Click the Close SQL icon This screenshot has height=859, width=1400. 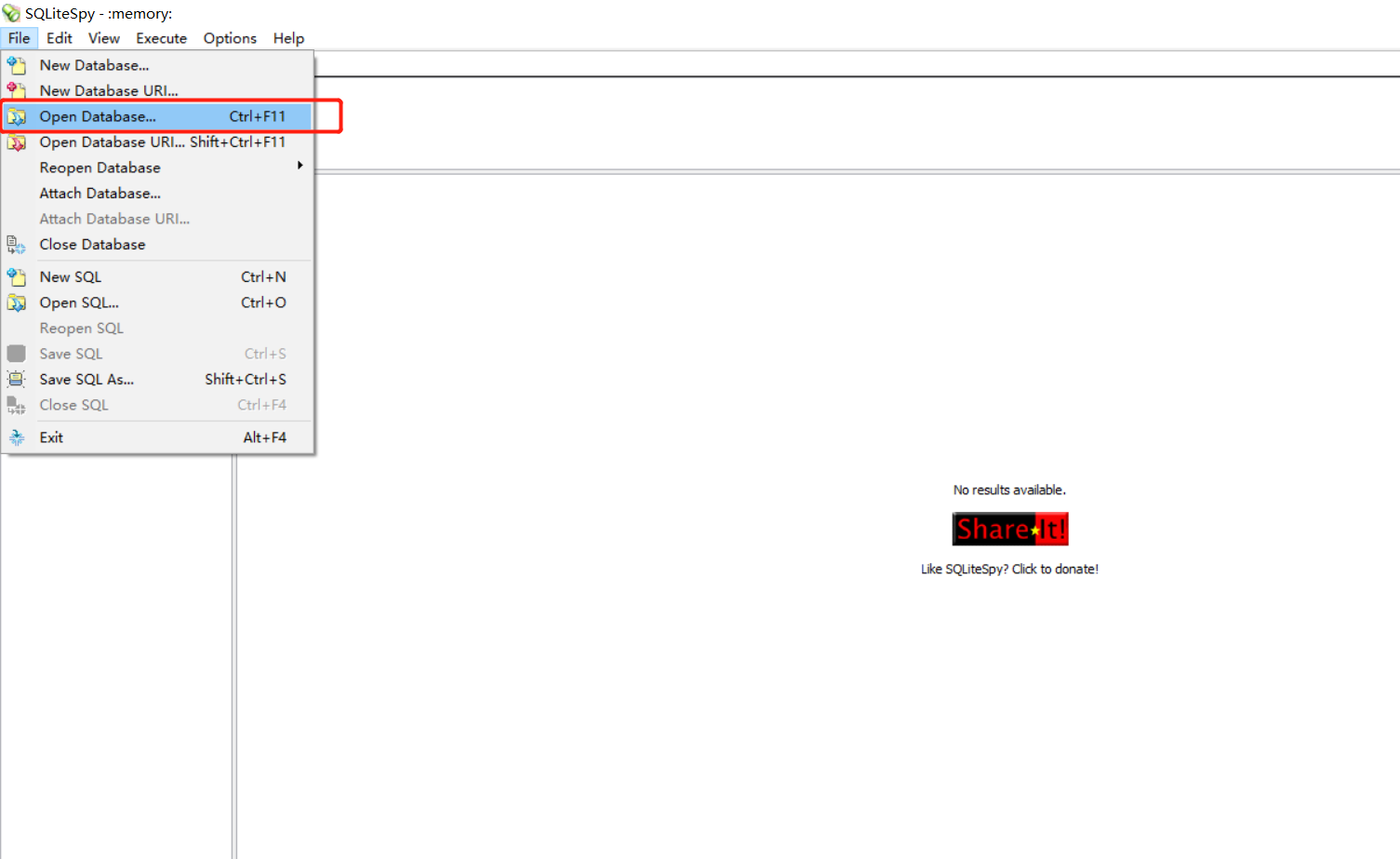point(17,405)
